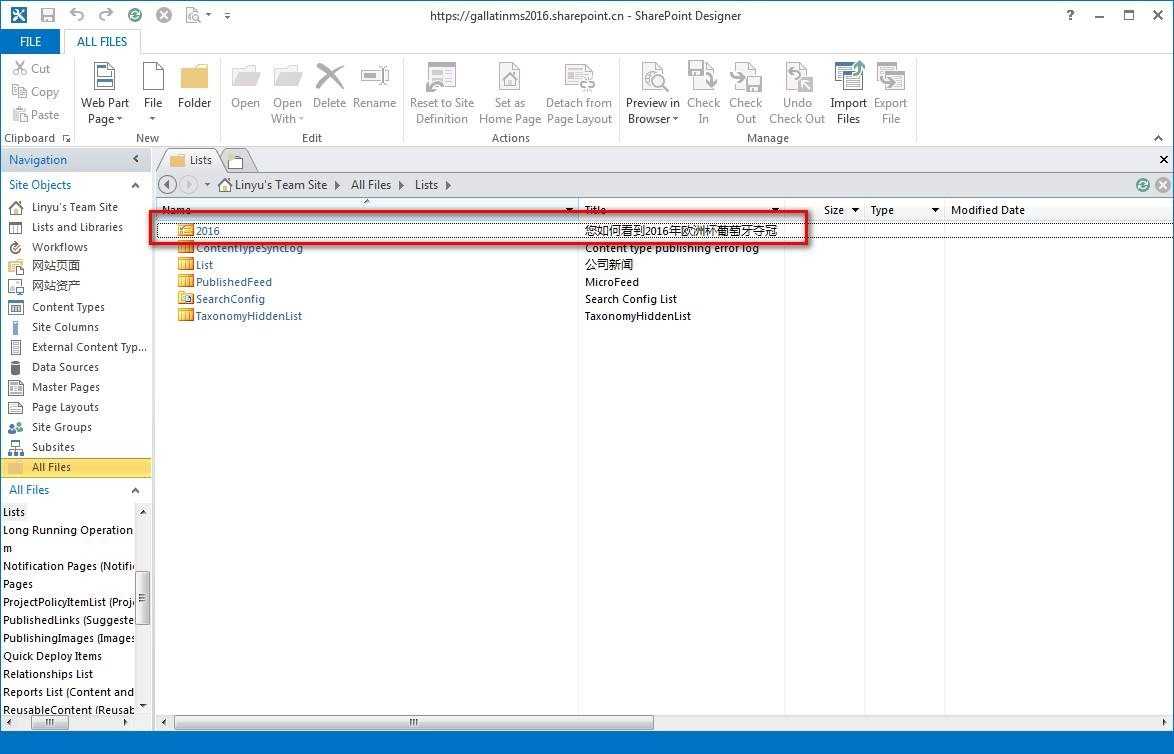
Task: Create a new Folder from ribbon
Action: pyautogui.click(x=194, y=87)
